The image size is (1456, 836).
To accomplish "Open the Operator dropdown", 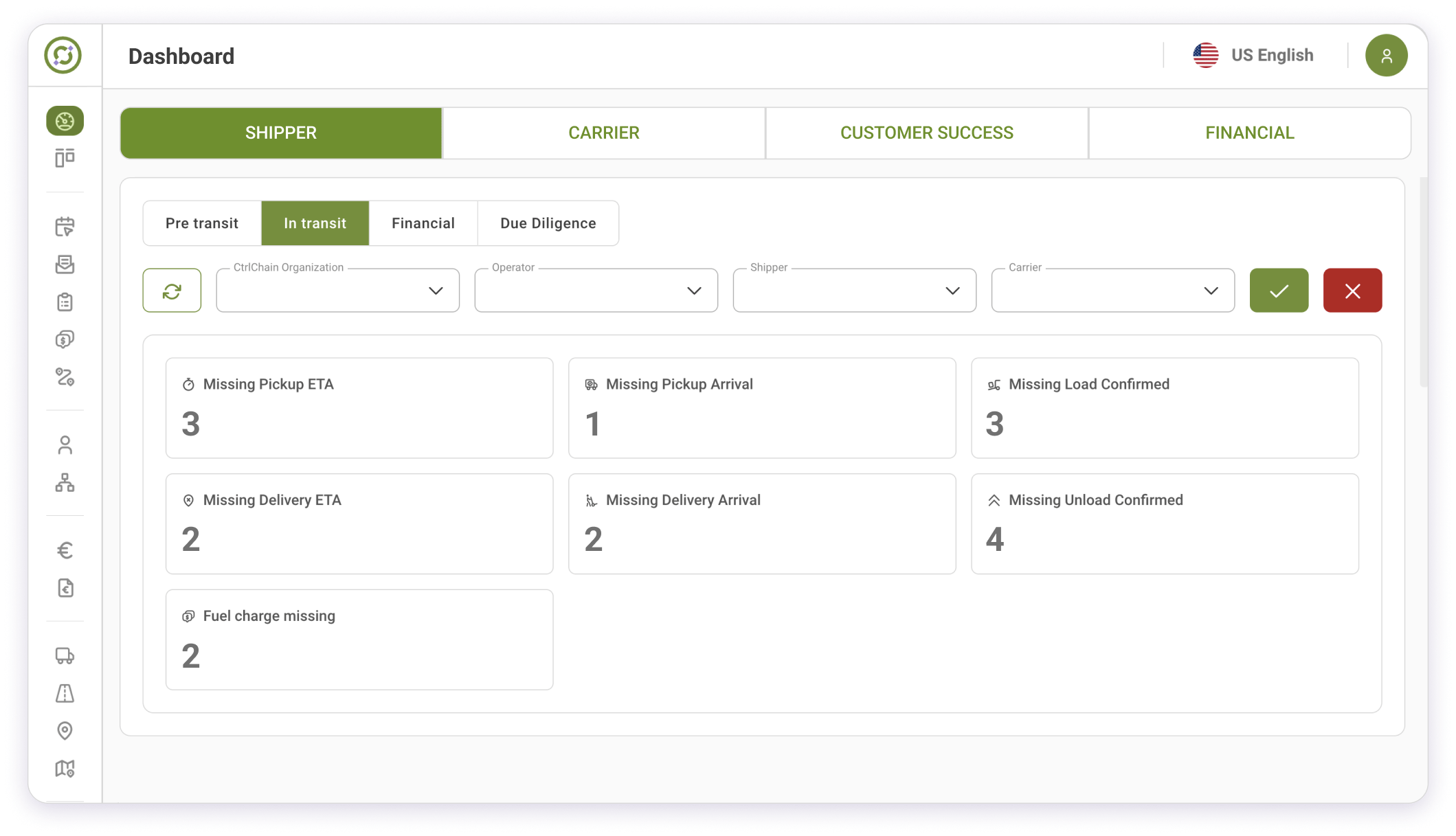I will point(596,291).
